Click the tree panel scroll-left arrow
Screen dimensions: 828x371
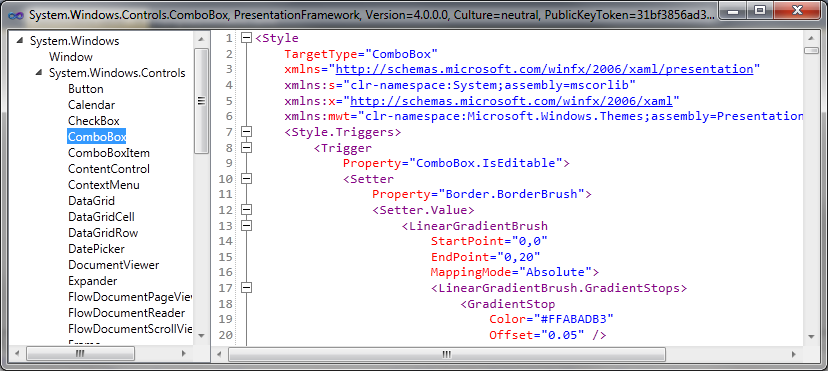[17, 354]
